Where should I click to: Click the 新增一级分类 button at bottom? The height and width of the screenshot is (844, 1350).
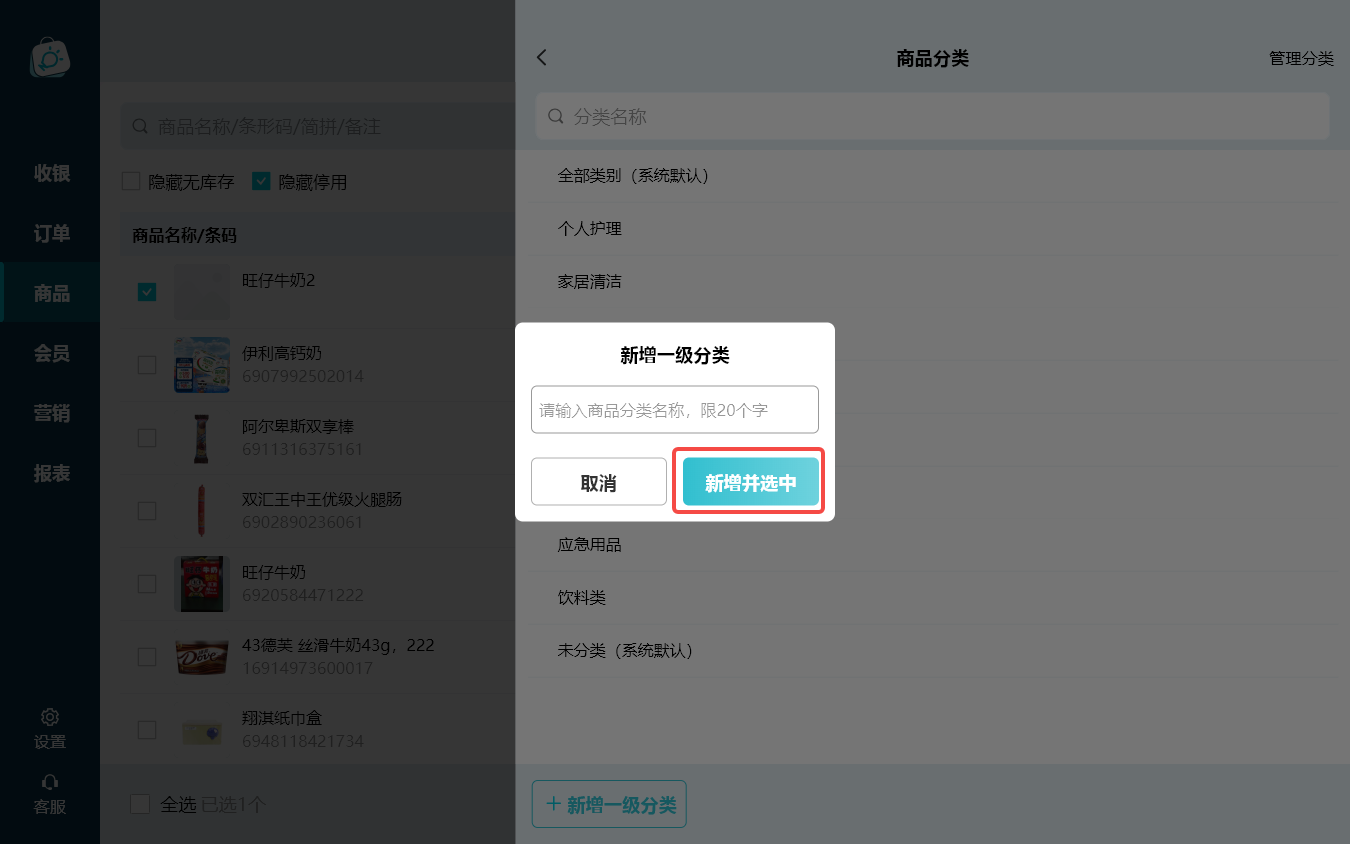click(x=609, y=804)
